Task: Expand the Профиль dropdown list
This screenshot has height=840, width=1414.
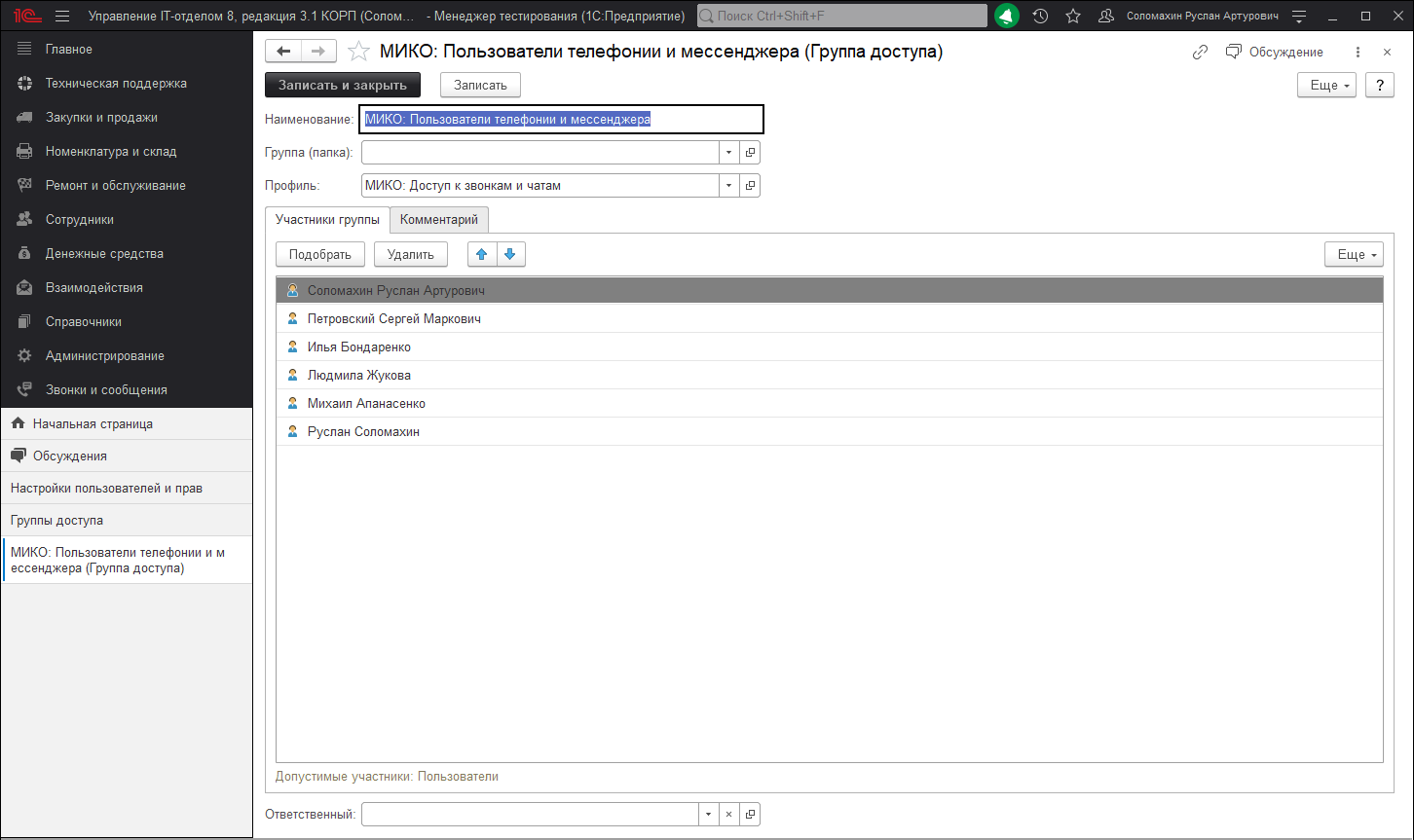Action: (729, 185)
